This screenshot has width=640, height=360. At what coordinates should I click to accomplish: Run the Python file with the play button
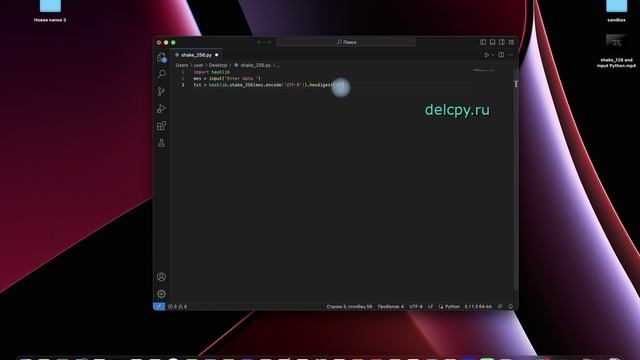(x=487, y=55)
